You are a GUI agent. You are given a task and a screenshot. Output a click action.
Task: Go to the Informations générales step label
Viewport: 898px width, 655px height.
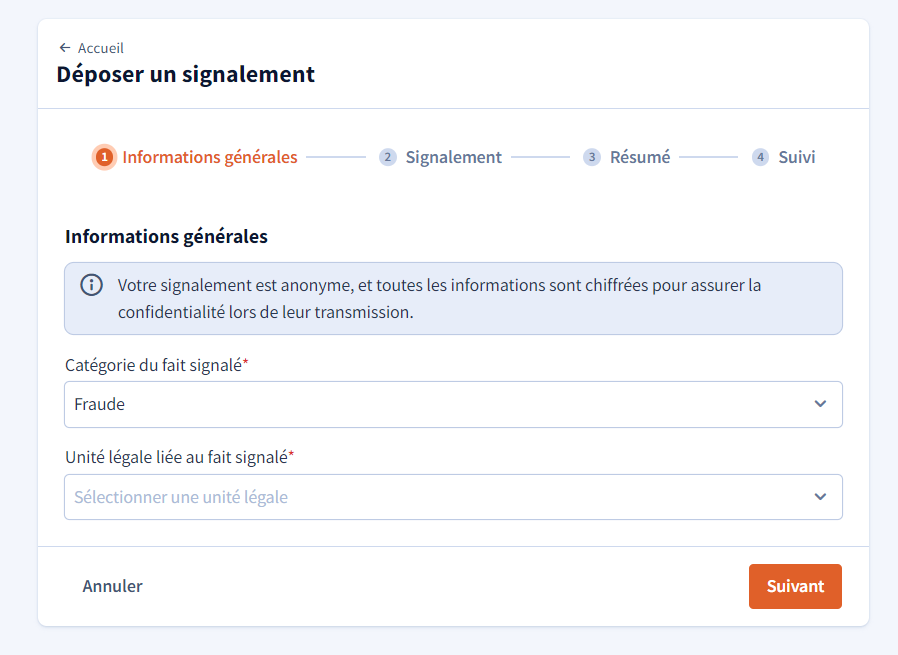pyautogui.click(x=210, y=157)
